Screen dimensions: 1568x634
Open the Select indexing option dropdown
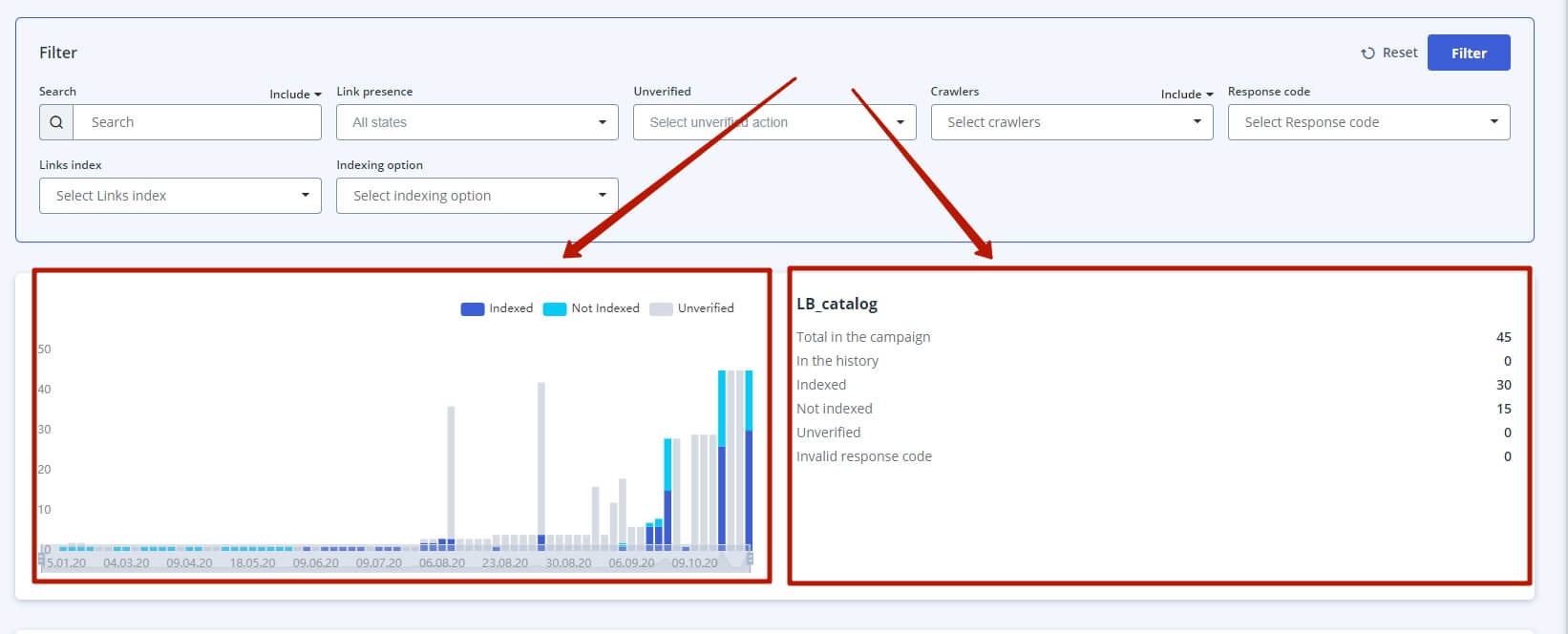[477, 196]
